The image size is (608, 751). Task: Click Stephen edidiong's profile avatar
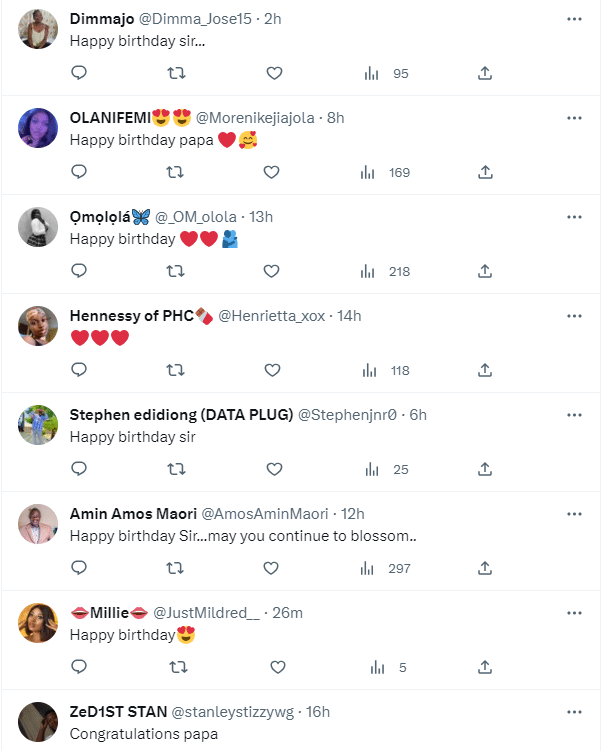pyautogui.click(x=38, y=424)
